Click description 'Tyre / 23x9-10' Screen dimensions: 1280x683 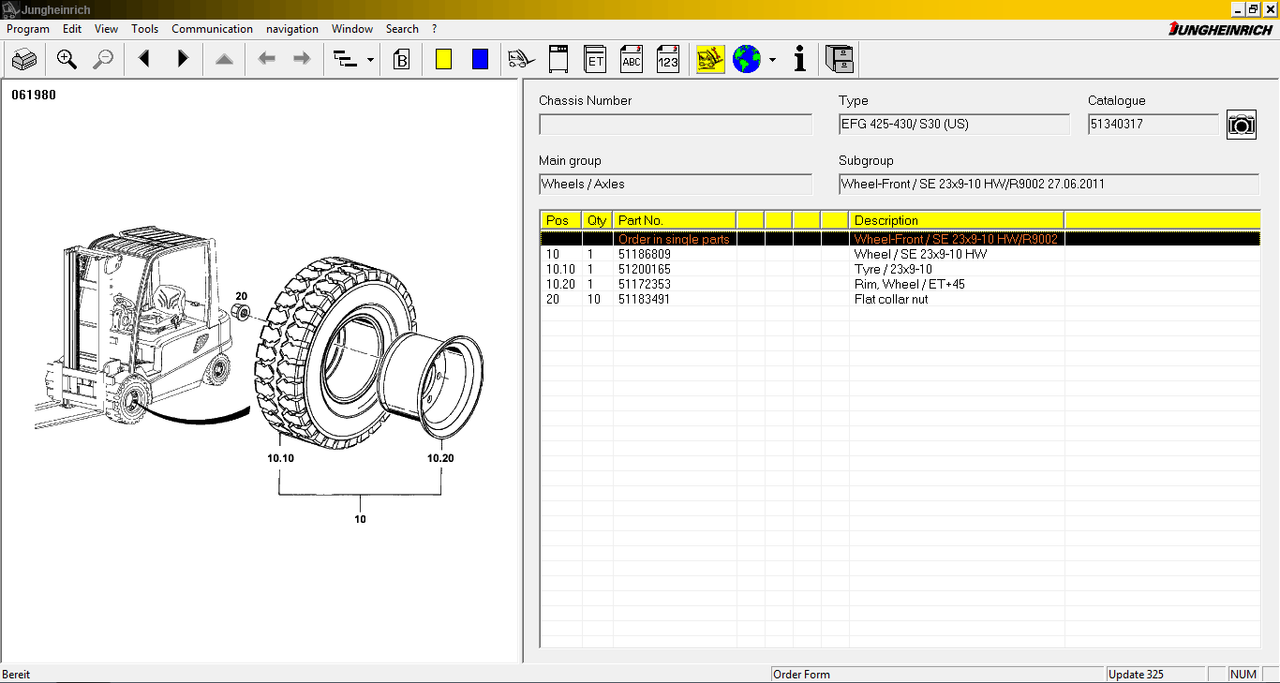point(893,269)
